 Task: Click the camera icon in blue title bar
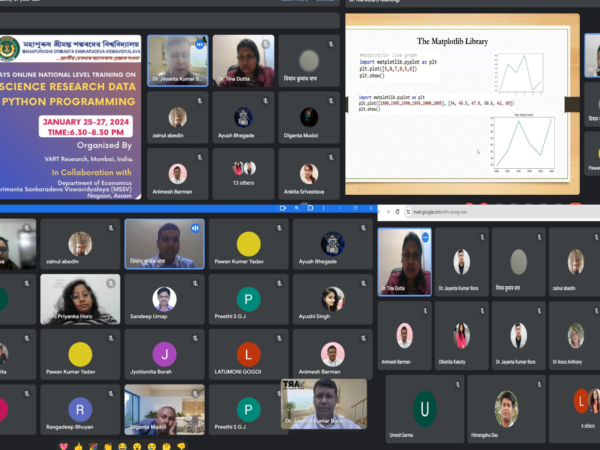coord(283,208)
